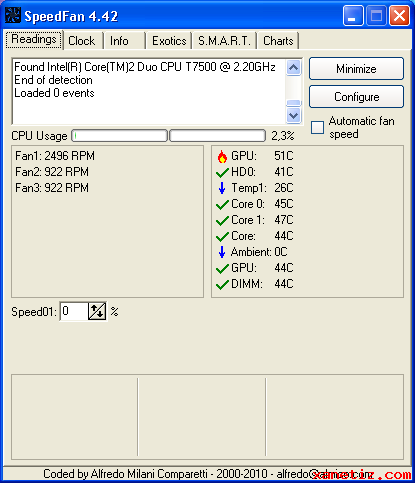Switch to the Readings tab

34,39
